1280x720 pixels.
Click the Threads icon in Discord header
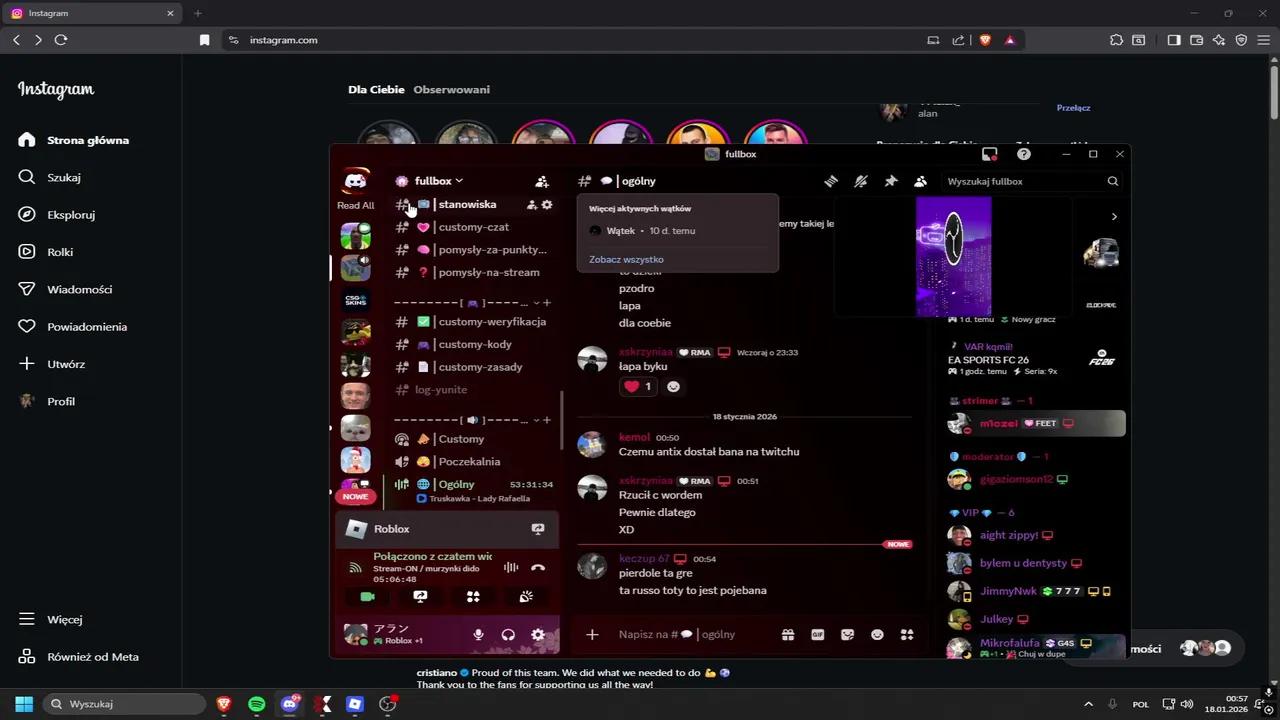pyautogui.click(x=830, y=181)
